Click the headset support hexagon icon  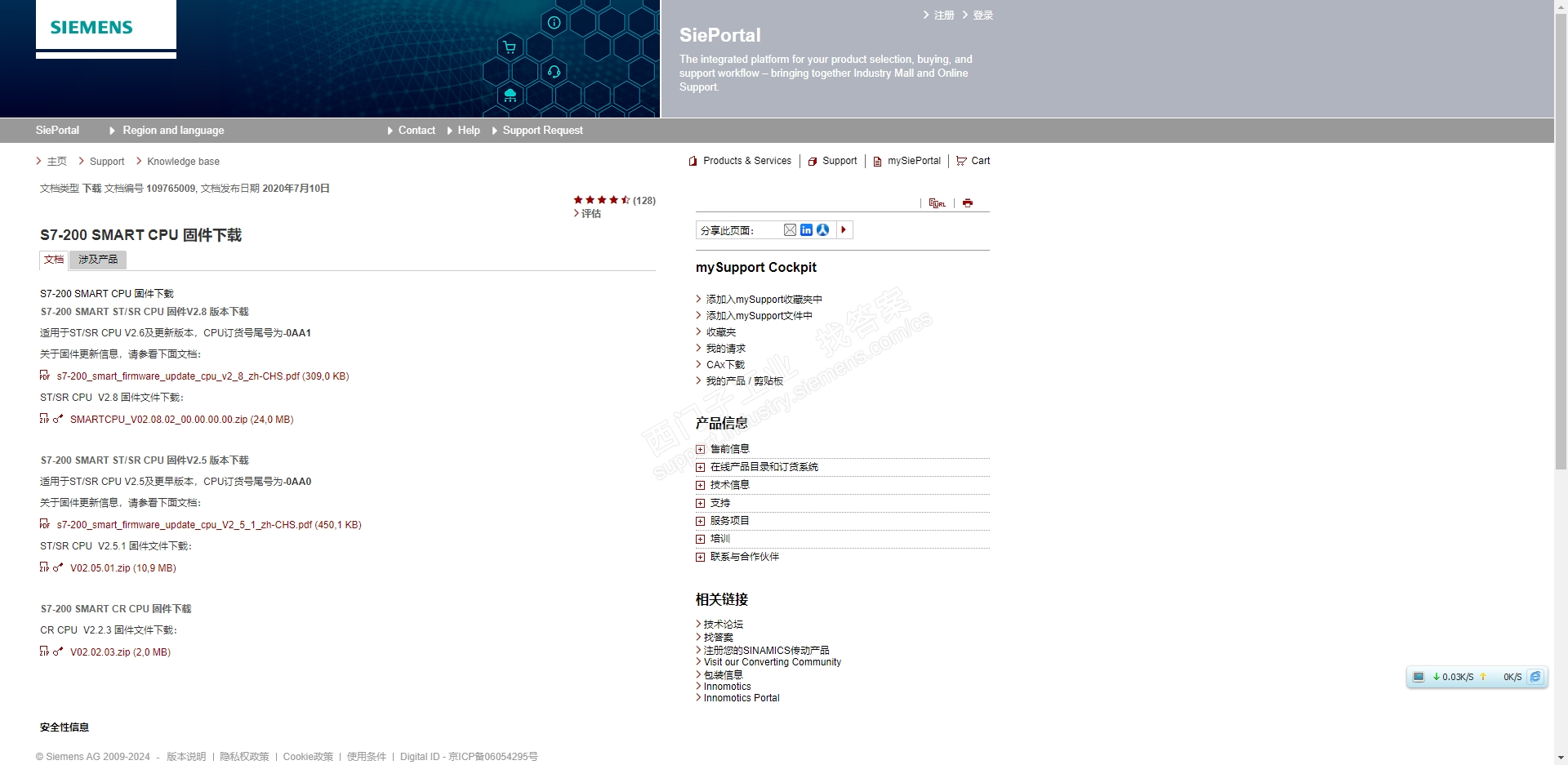pos(554,72)
